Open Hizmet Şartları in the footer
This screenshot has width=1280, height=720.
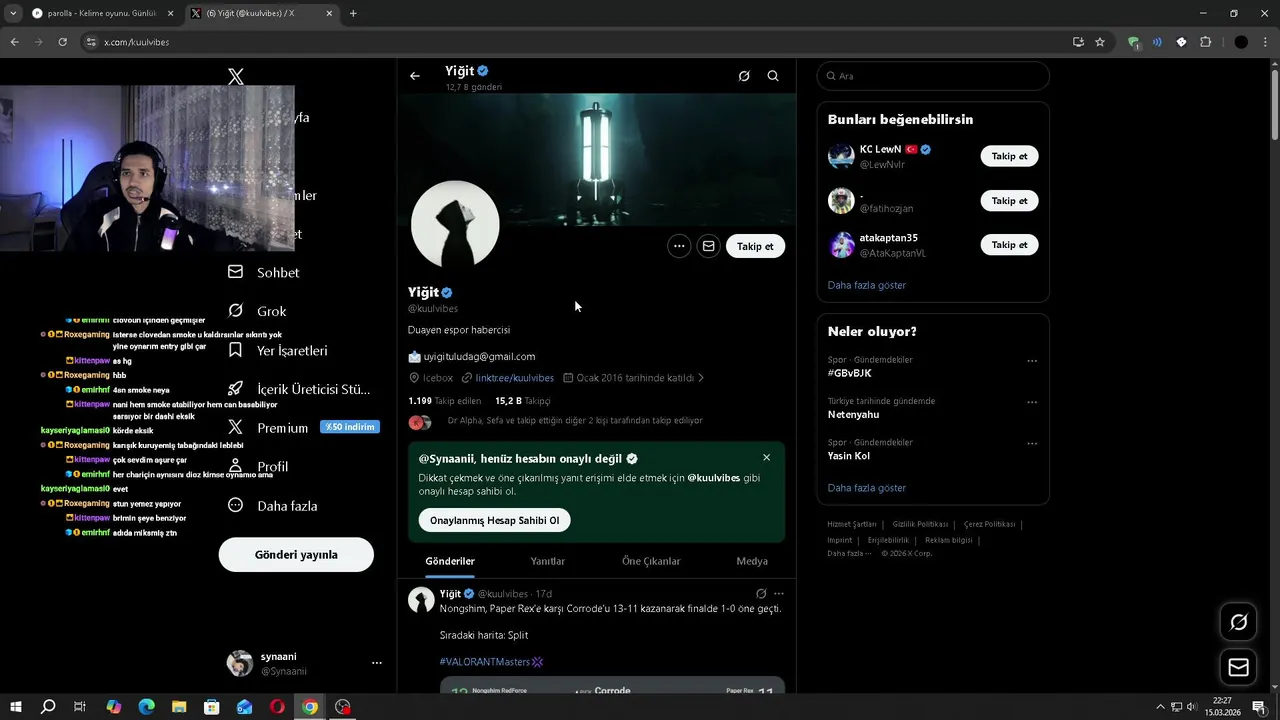point(852,524)
